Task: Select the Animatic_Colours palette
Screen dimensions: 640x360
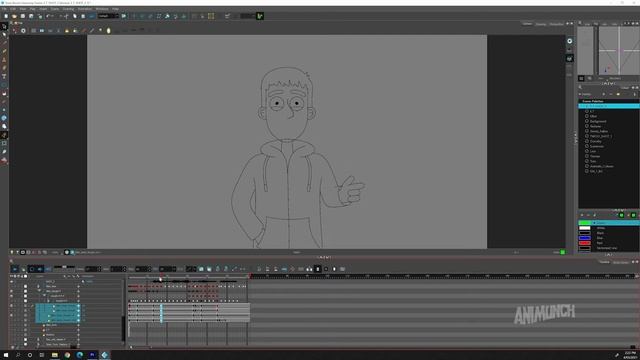Action: click(x=602, y=166)
